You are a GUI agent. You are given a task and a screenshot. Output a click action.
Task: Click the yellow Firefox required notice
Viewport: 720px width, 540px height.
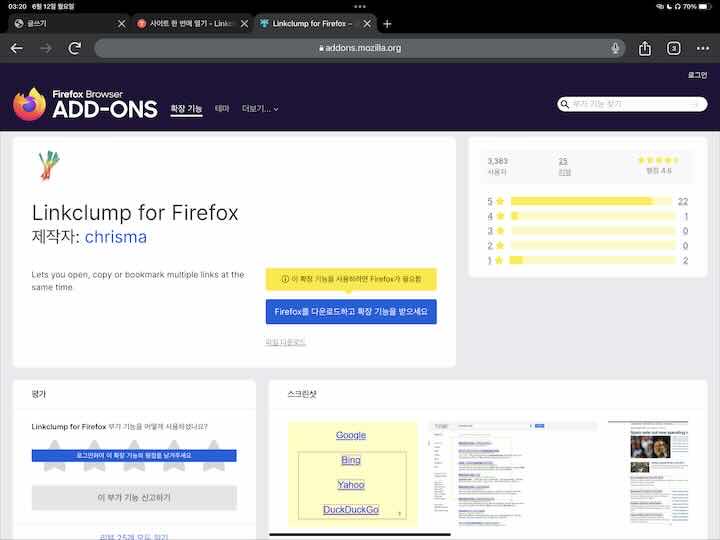[351, 279]
